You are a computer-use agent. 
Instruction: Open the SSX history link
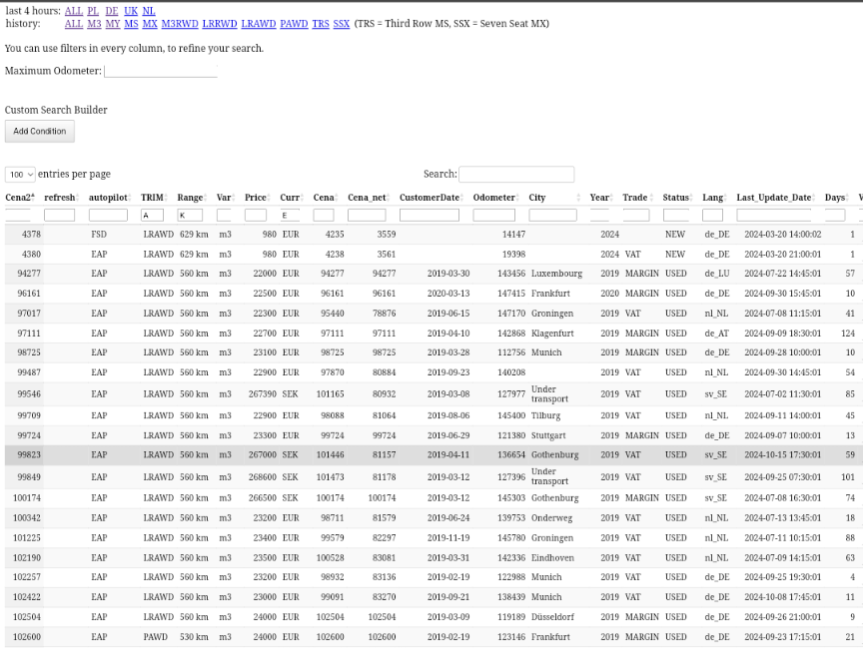(x=341, y=24)
